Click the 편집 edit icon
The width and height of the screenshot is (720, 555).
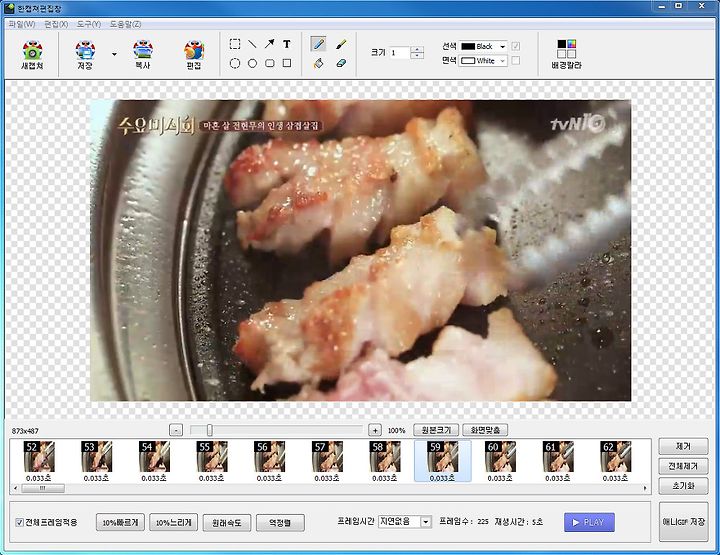coord(194,55)
